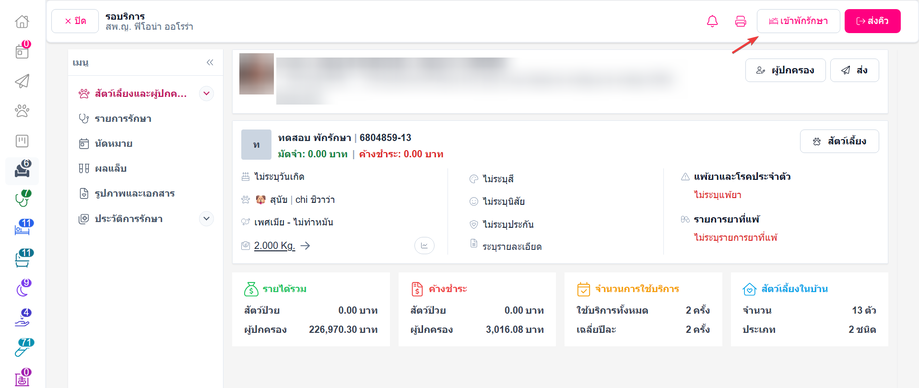Click the 226,970.30 บาท value
Viewport: 919px width, 388px height.
[x=343, y=329]
